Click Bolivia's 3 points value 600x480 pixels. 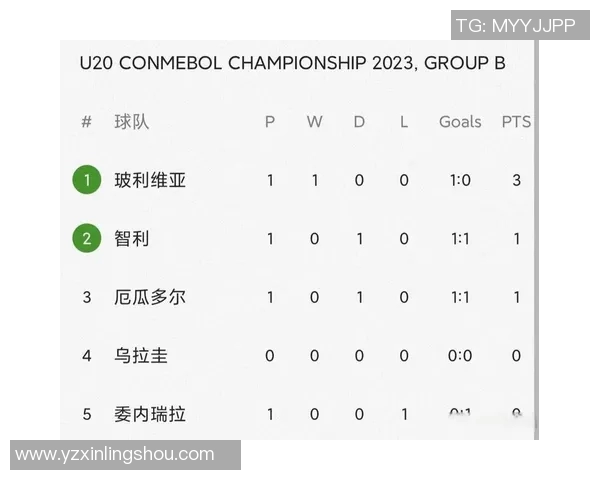tap(516, 181)
